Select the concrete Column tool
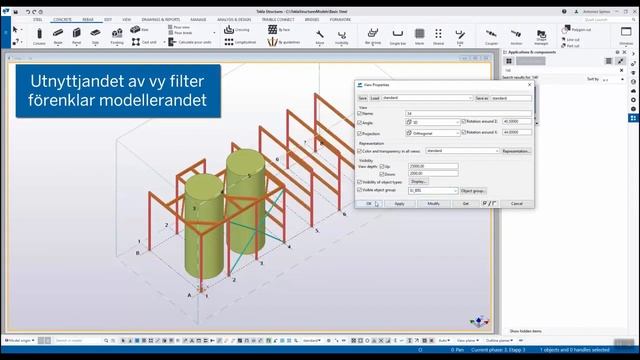640x360 pixels. (39, 36)
